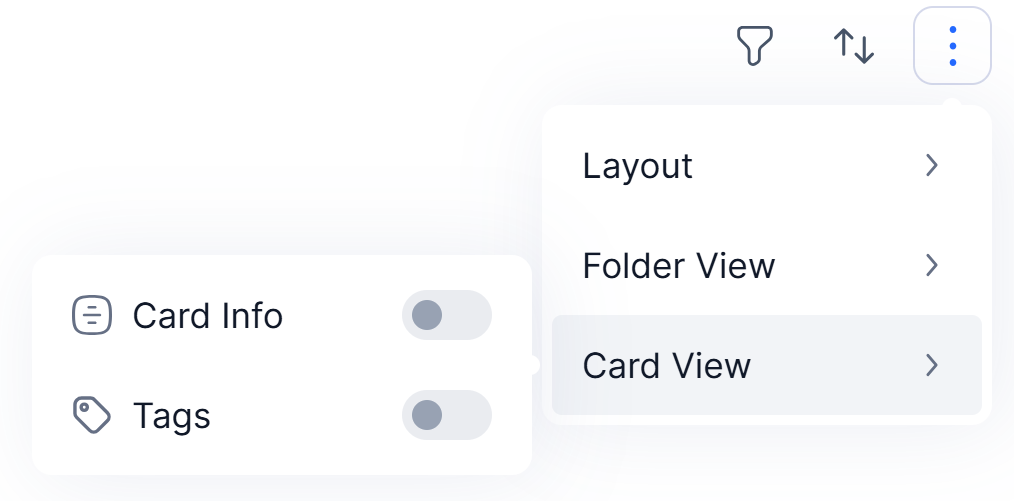Click the Tags label icon

[x=92, y=415]
